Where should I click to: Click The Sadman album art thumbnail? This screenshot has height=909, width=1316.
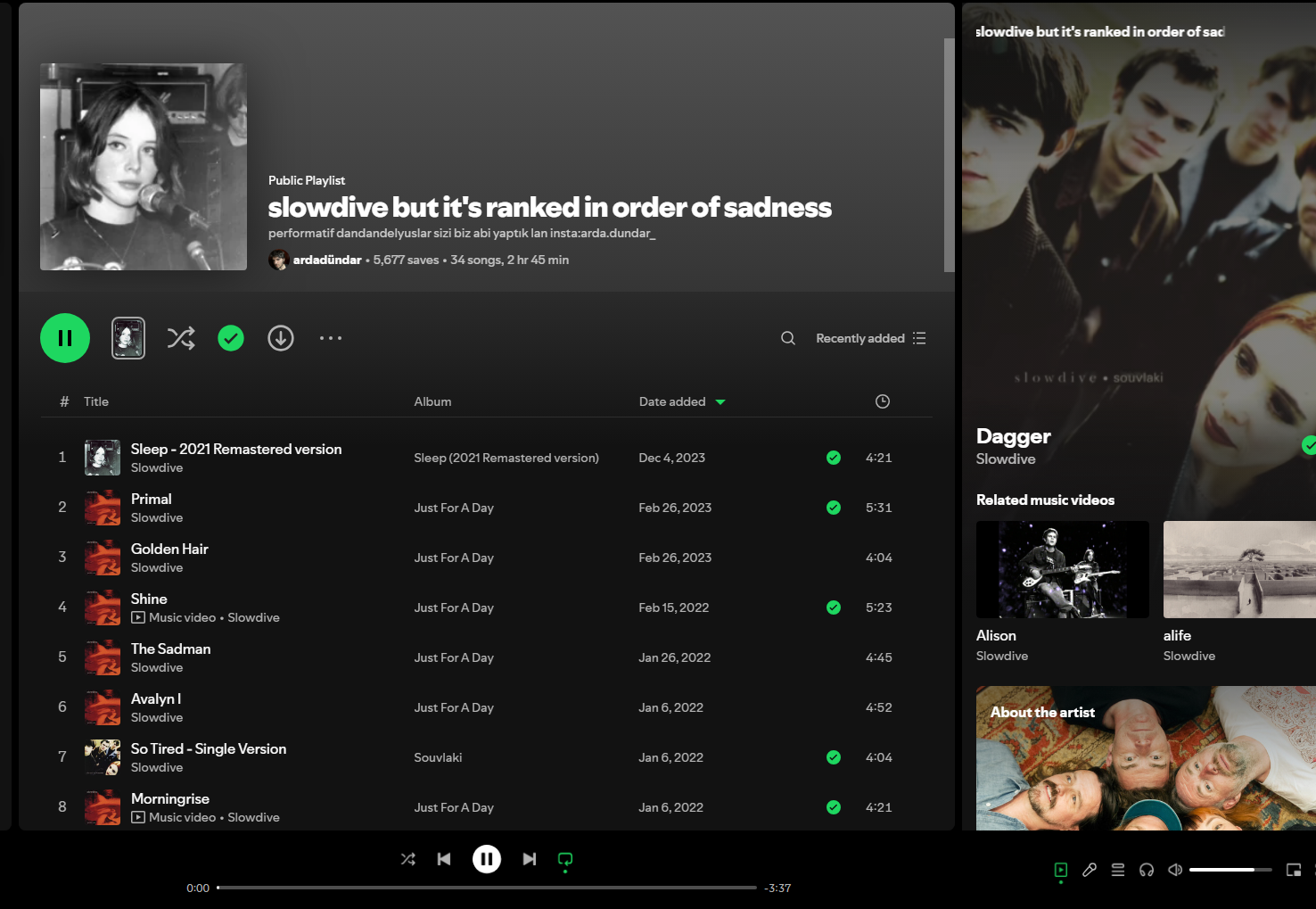pyautogui.click(x=103, y=657)
